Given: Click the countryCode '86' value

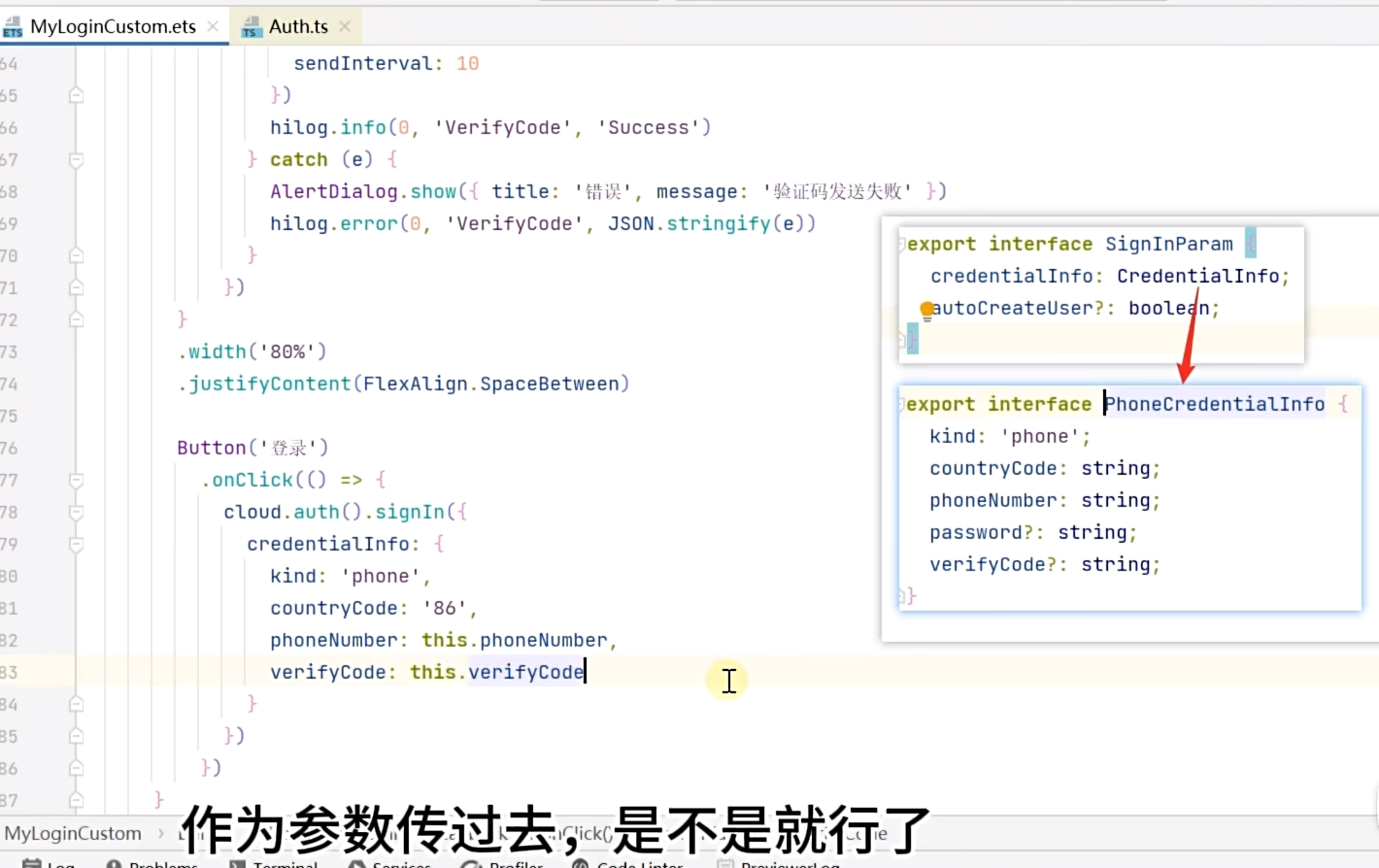Looking at the screenshot, I should (x=445, y=608).
